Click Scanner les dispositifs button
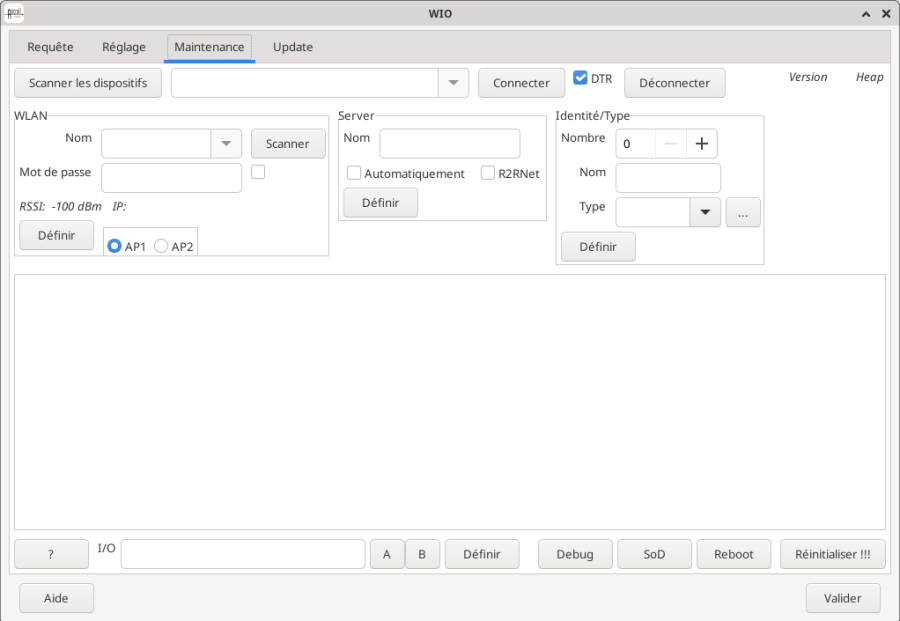Viewport: 900px width, 621px height. tap(88, 83)
